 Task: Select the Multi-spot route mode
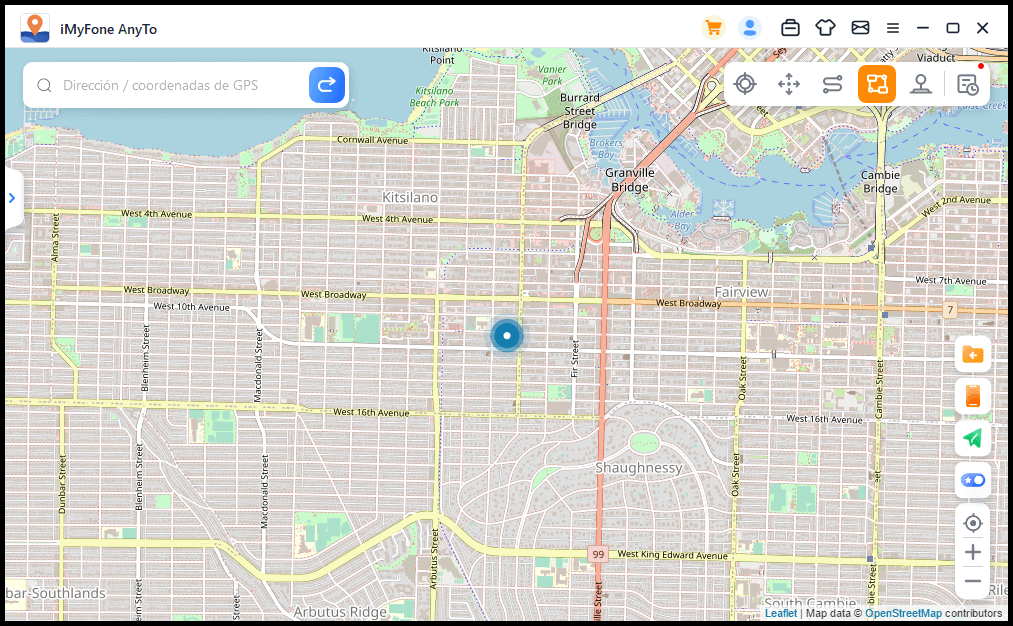tap(876, 84)
